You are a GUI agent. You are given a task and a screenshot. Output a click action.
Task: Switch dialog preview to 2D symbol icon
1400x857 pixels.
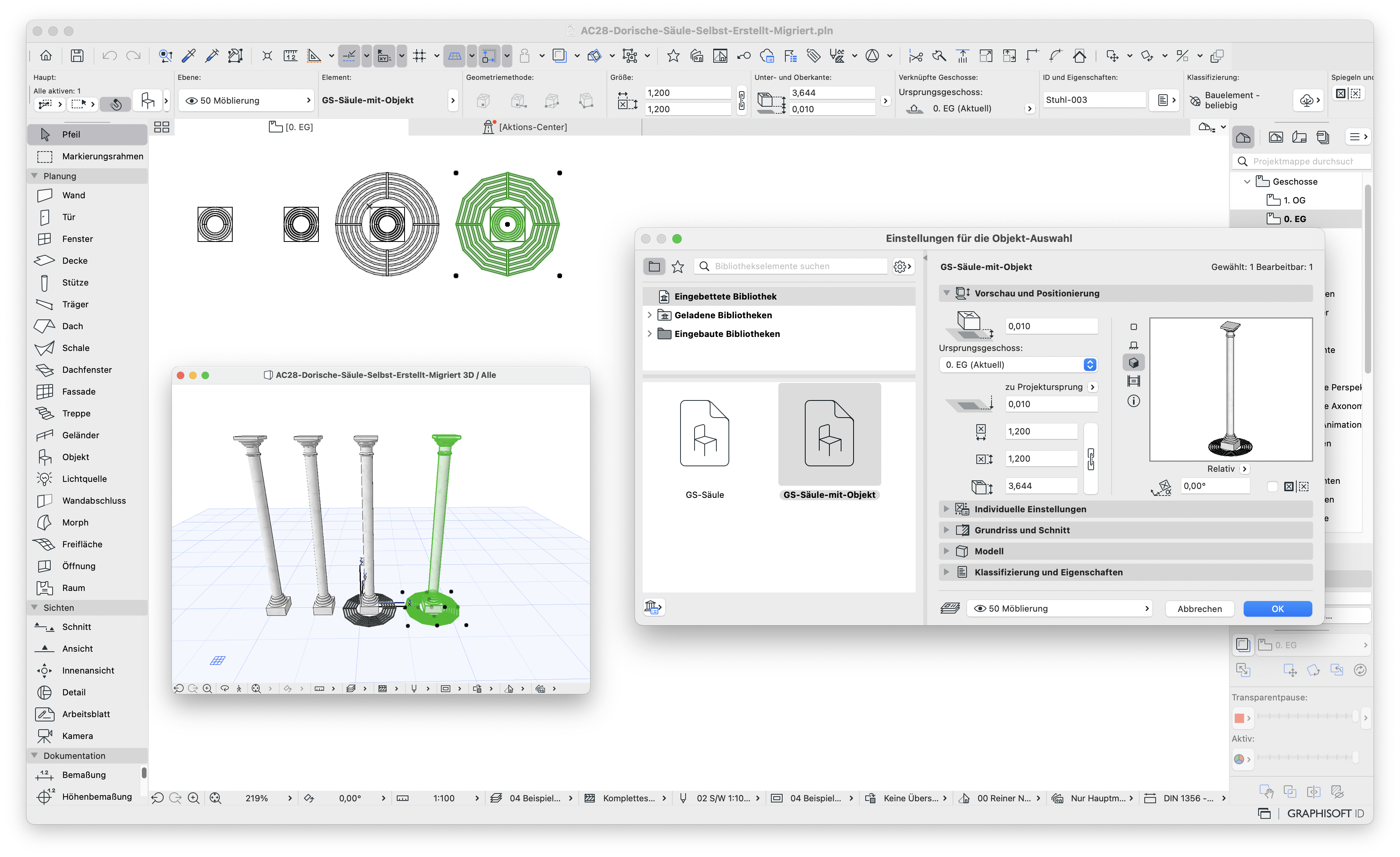click(1133, 326)
